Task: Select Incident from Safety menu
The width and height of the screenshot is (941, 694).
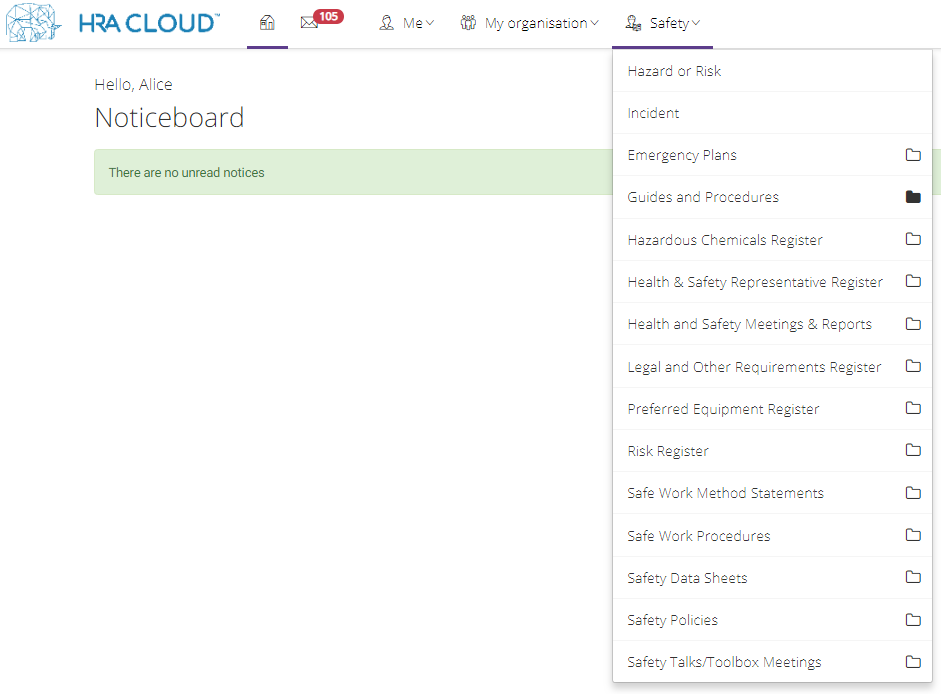Action: coord(772,113)
